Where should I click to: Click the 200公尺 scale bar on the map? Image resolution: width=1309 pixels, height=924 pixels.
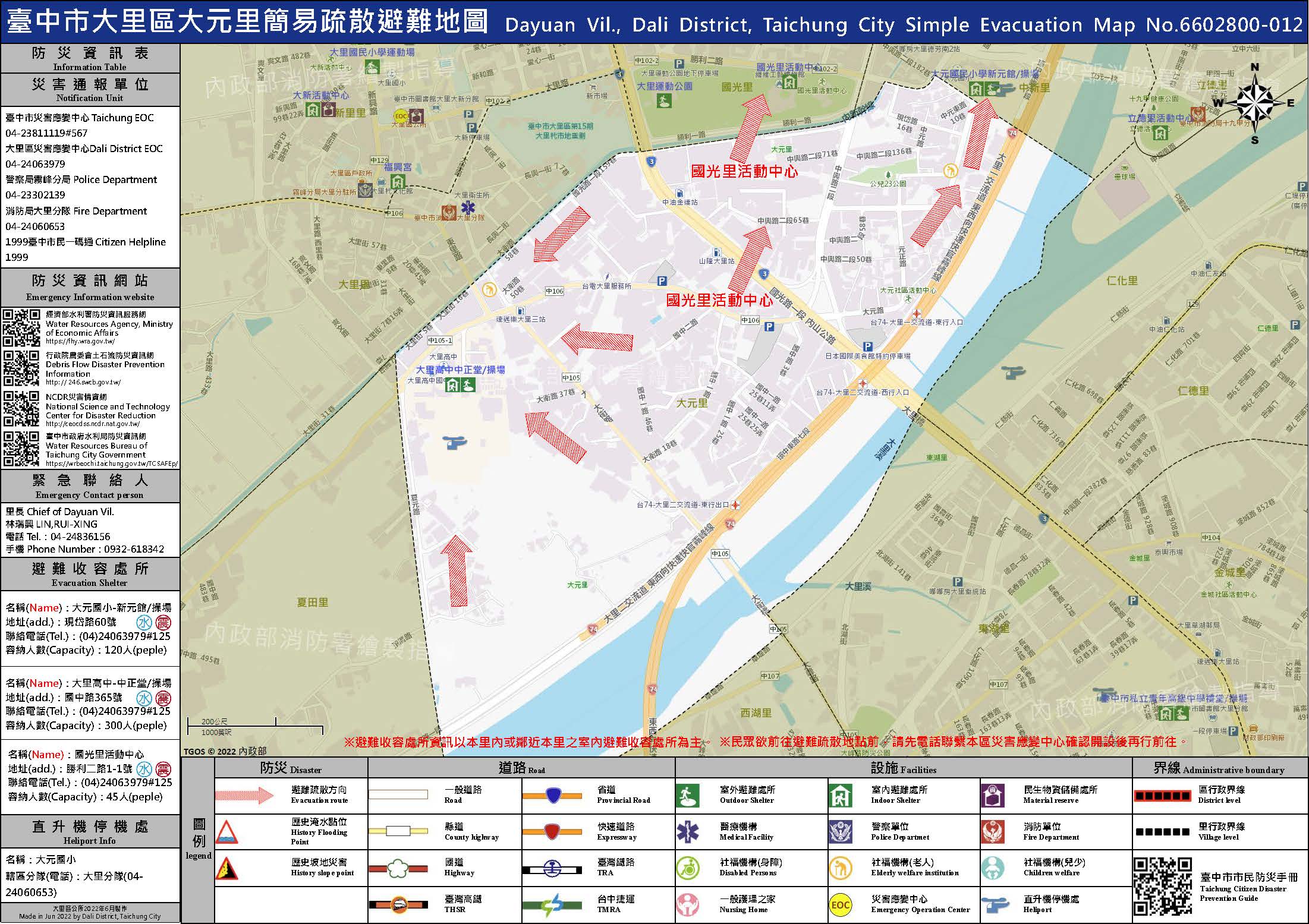click(x=254, y=726)
